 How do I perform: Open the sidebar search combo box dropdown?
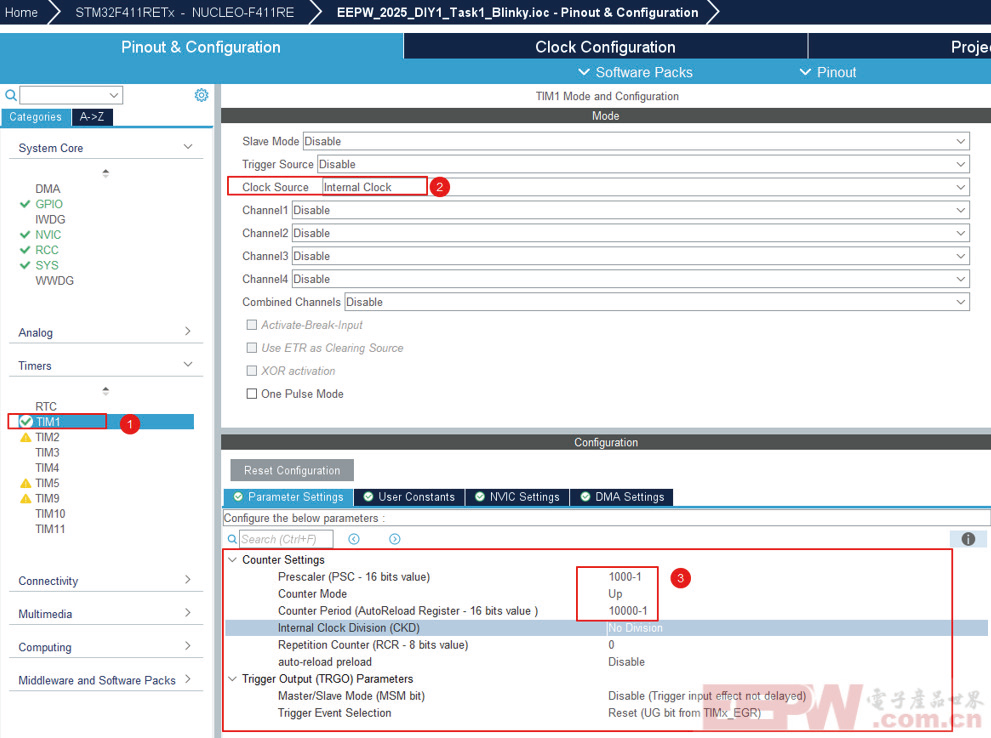point(114,95)
